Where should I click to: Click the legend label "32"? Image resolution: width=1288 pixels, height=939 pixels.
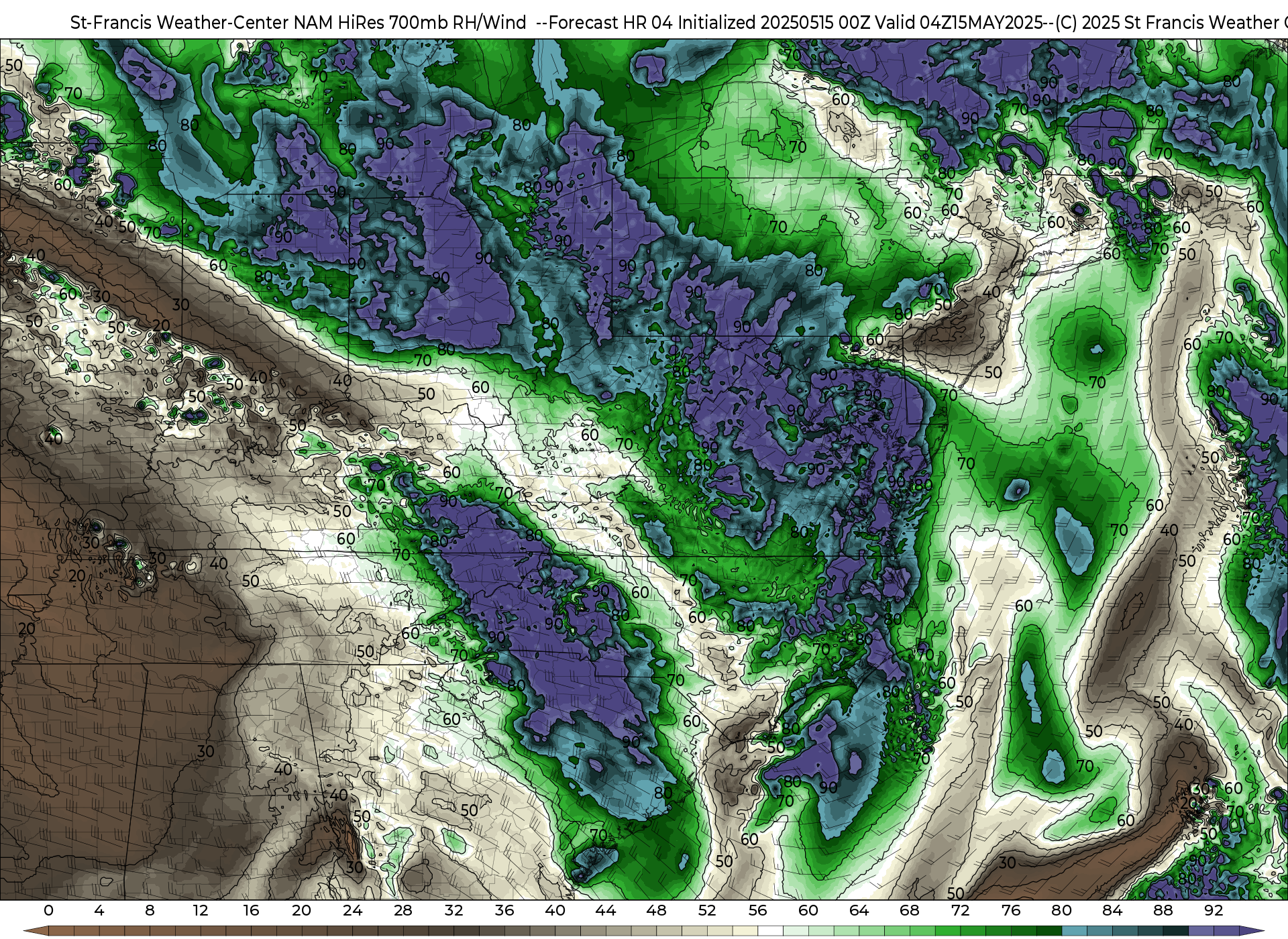click(453, 910)
